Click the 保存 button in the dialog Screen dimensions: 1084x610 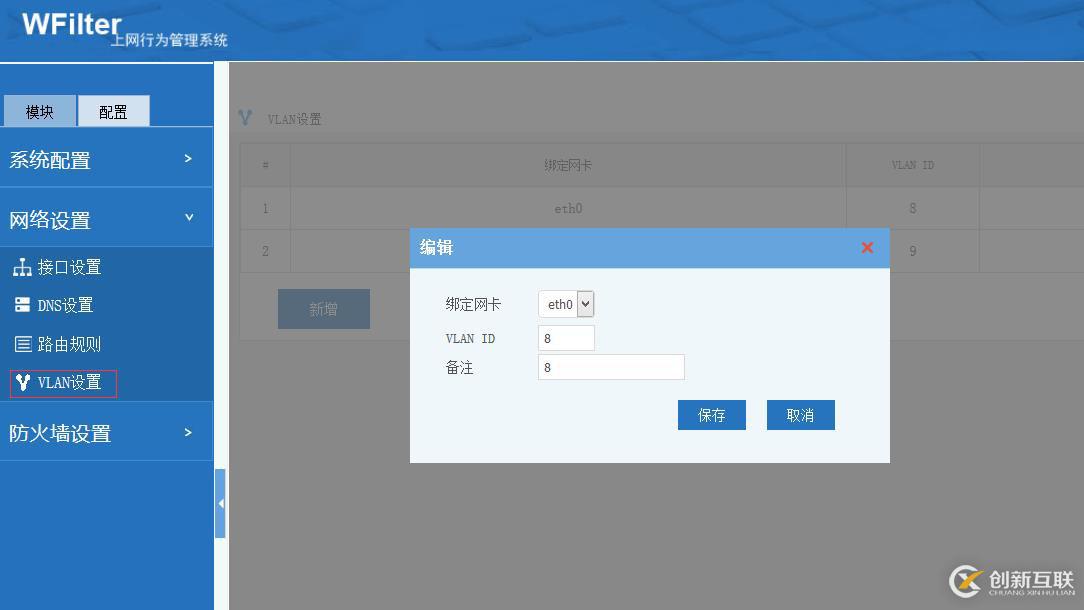711,415
